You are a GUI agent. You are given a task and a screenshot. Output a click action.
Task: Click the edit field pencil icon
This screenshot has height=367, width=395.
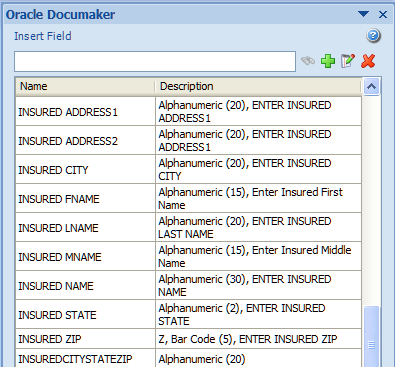348,61
